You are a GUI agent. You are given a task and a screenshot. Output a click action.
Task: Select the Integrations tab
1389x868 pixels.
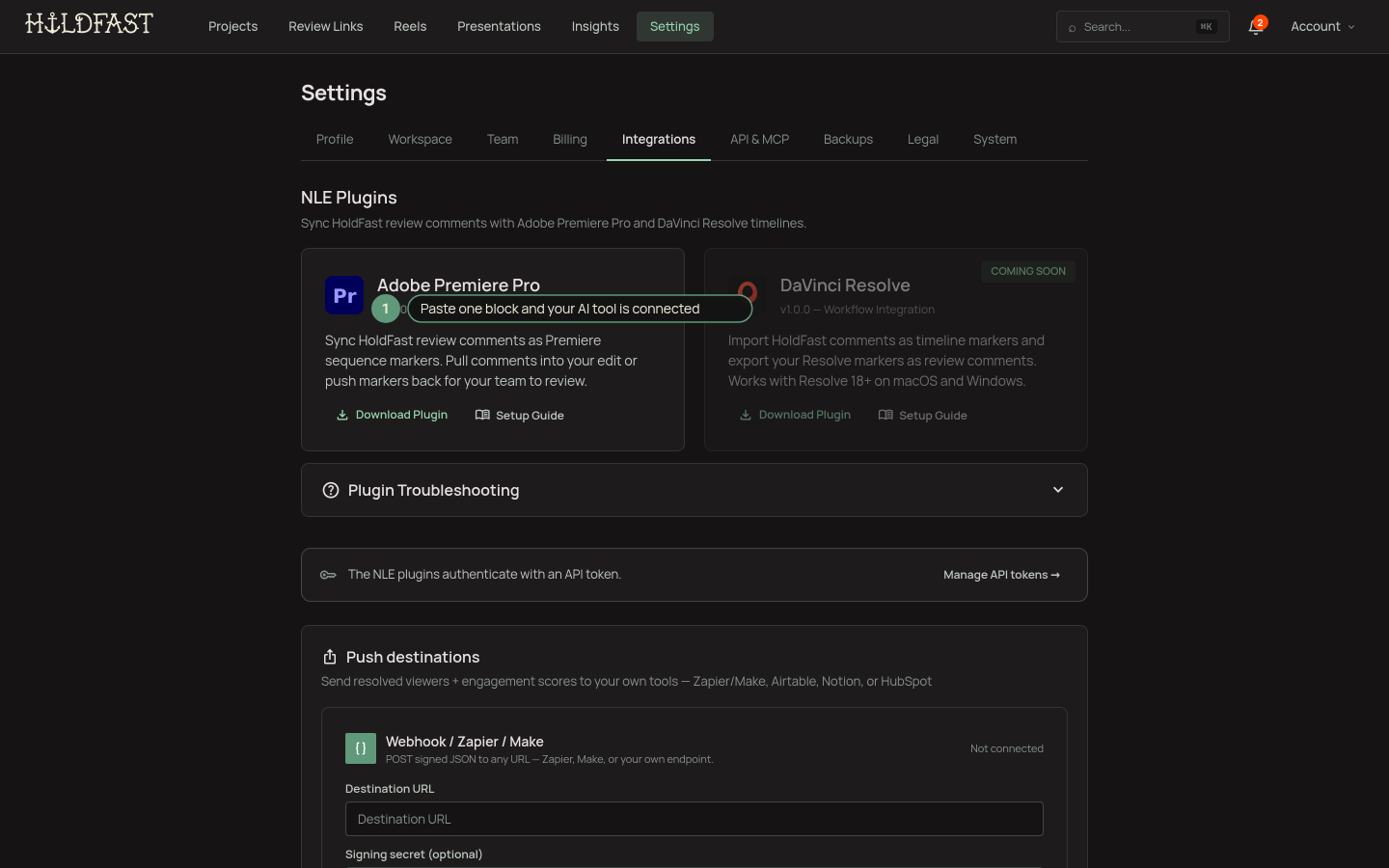pos(659,139)
